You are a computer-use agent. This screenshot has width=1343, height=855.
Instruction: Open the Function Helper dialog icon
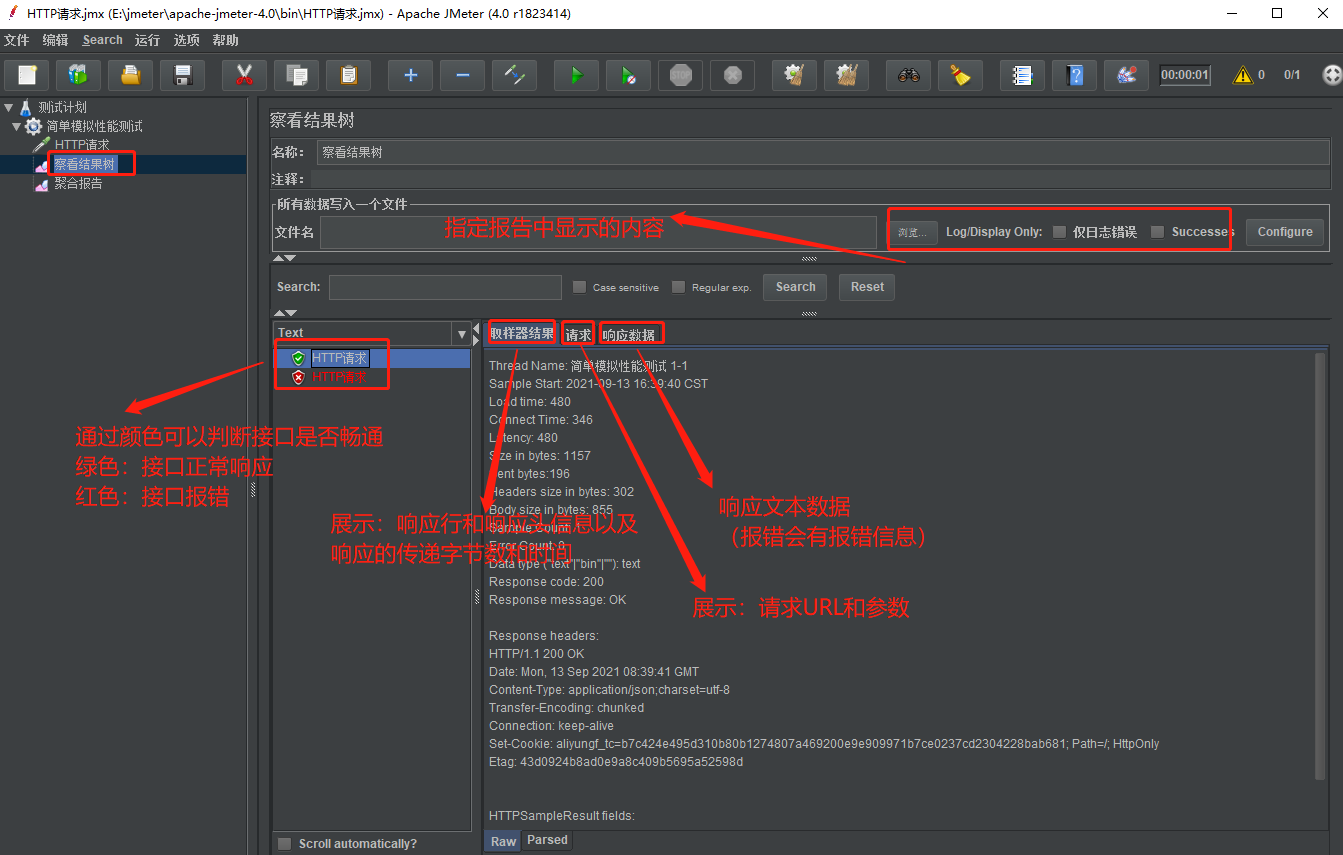coord(1022,75)
